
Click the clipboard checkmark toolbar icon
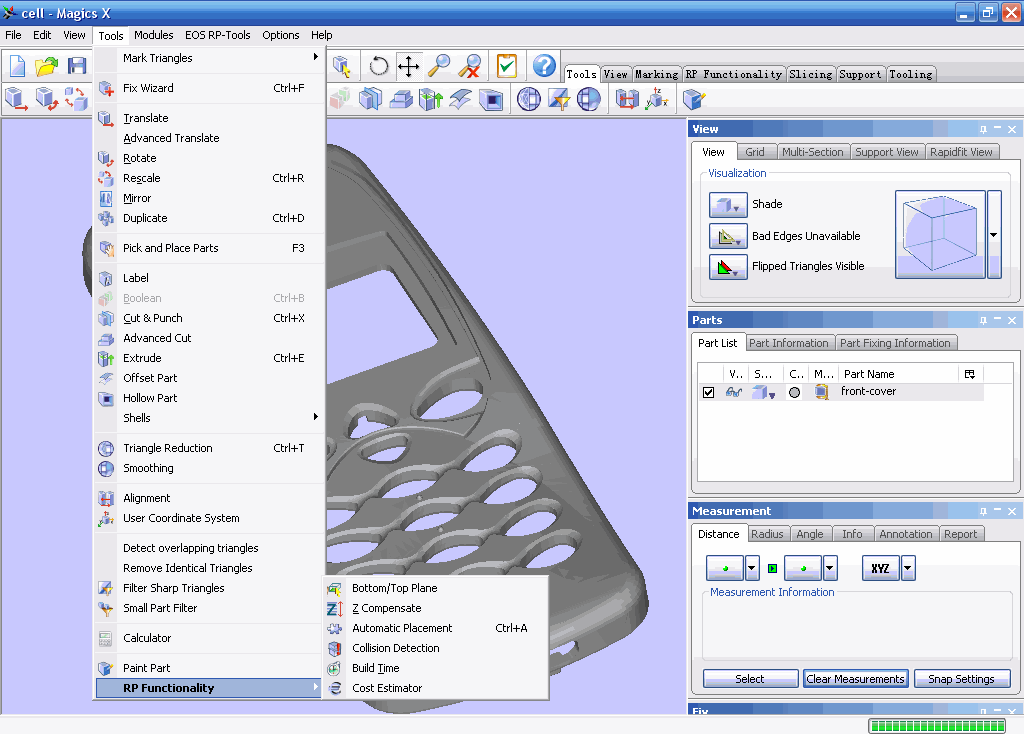pyautogui.click(x=507, y=66)
